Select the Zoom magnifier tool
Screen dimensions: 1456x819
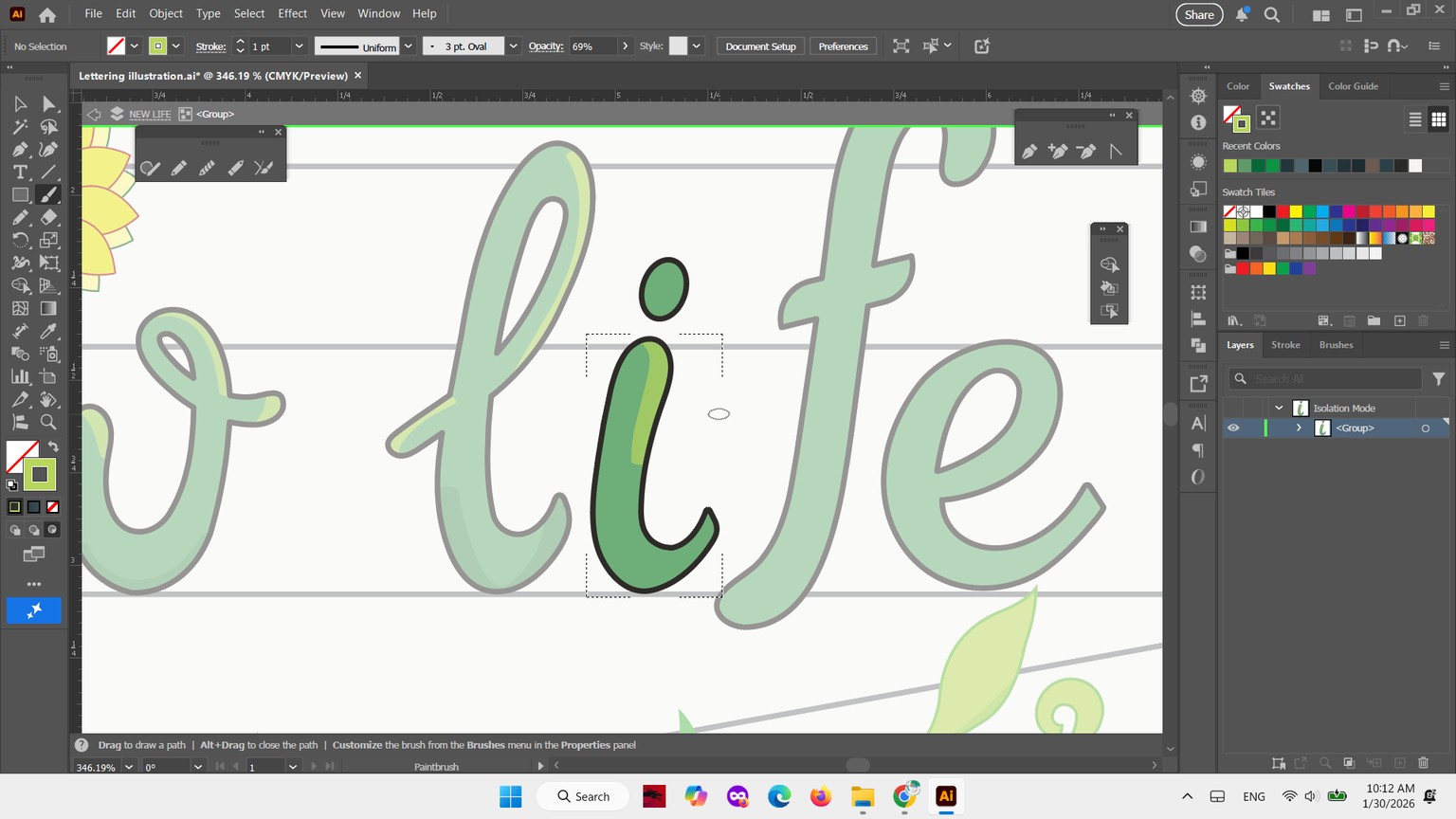point(48,422)
